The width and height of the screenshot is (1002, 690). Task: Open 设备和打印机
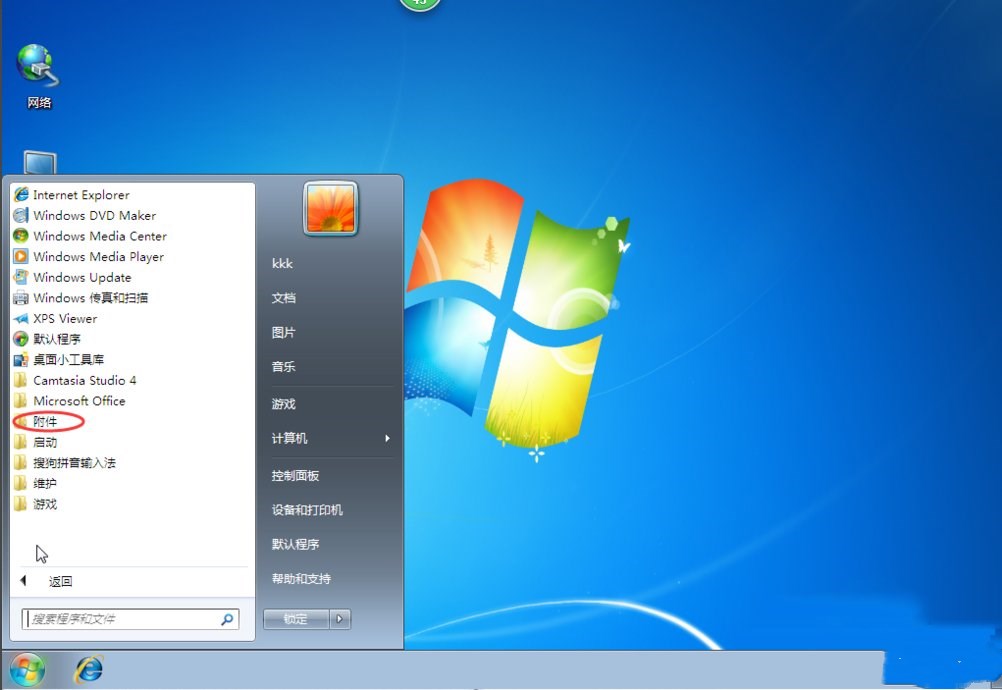pyautogui.click(x=307, y=510)
